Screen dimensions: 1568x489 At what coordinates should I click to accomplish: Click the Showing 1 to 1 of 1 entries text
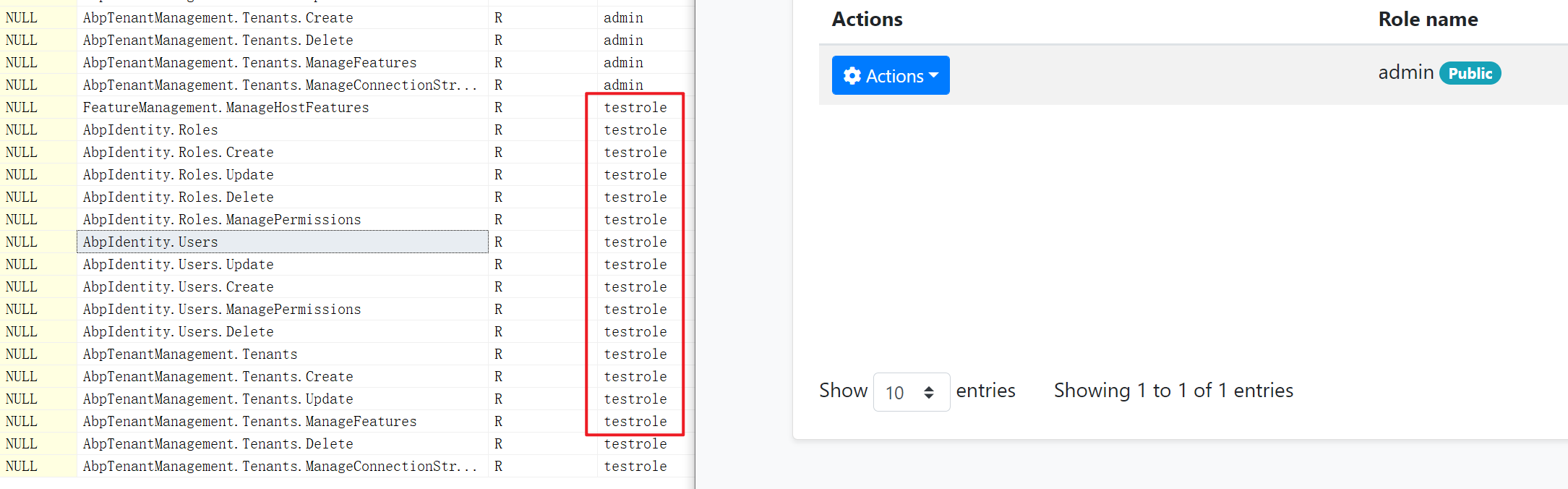pos(1173,391)
